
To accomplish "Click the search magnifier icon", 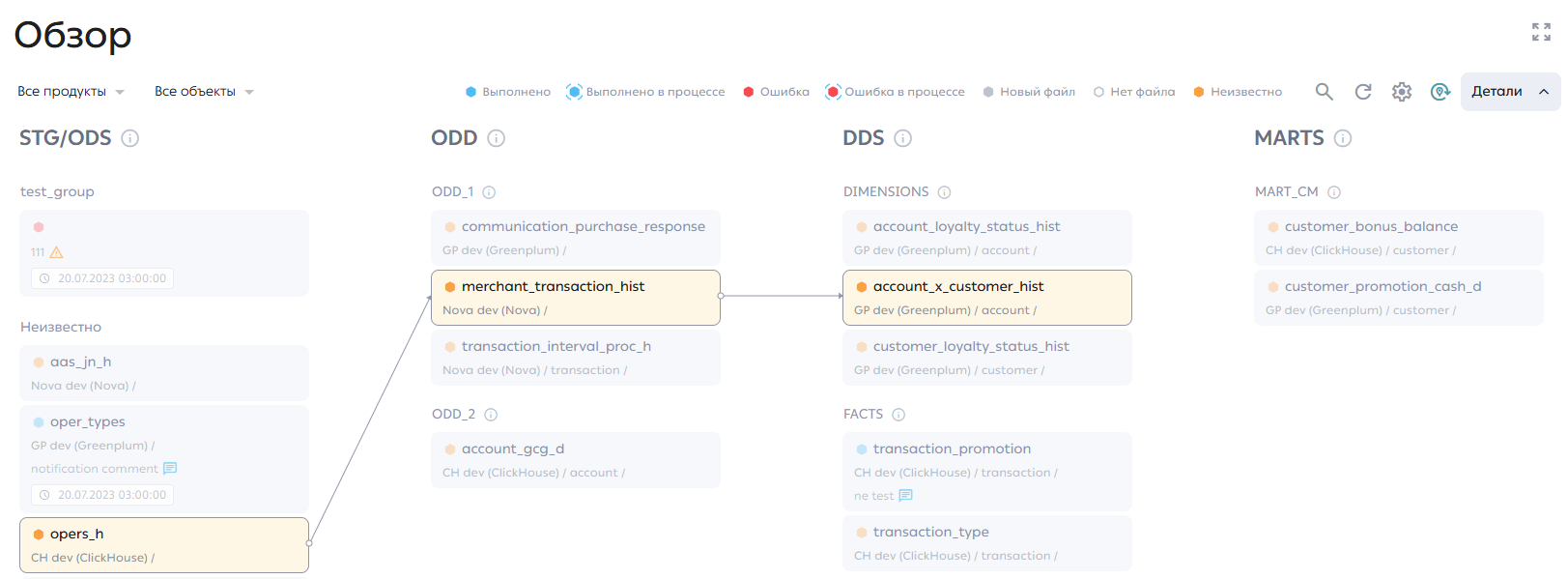I will pyautogui.click(x=1324, y=92).
